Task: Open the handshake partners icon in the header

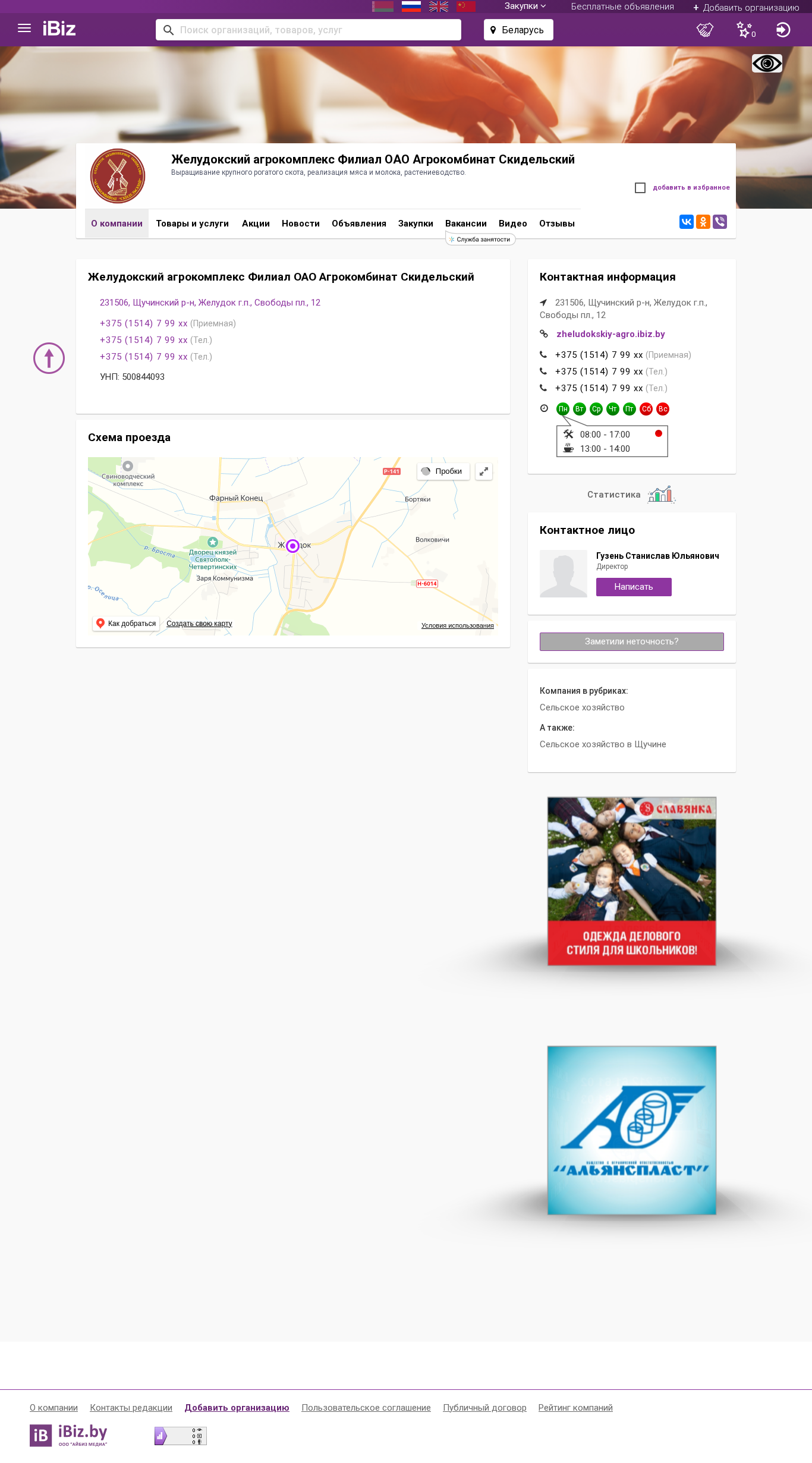Action: pos(705,30)
